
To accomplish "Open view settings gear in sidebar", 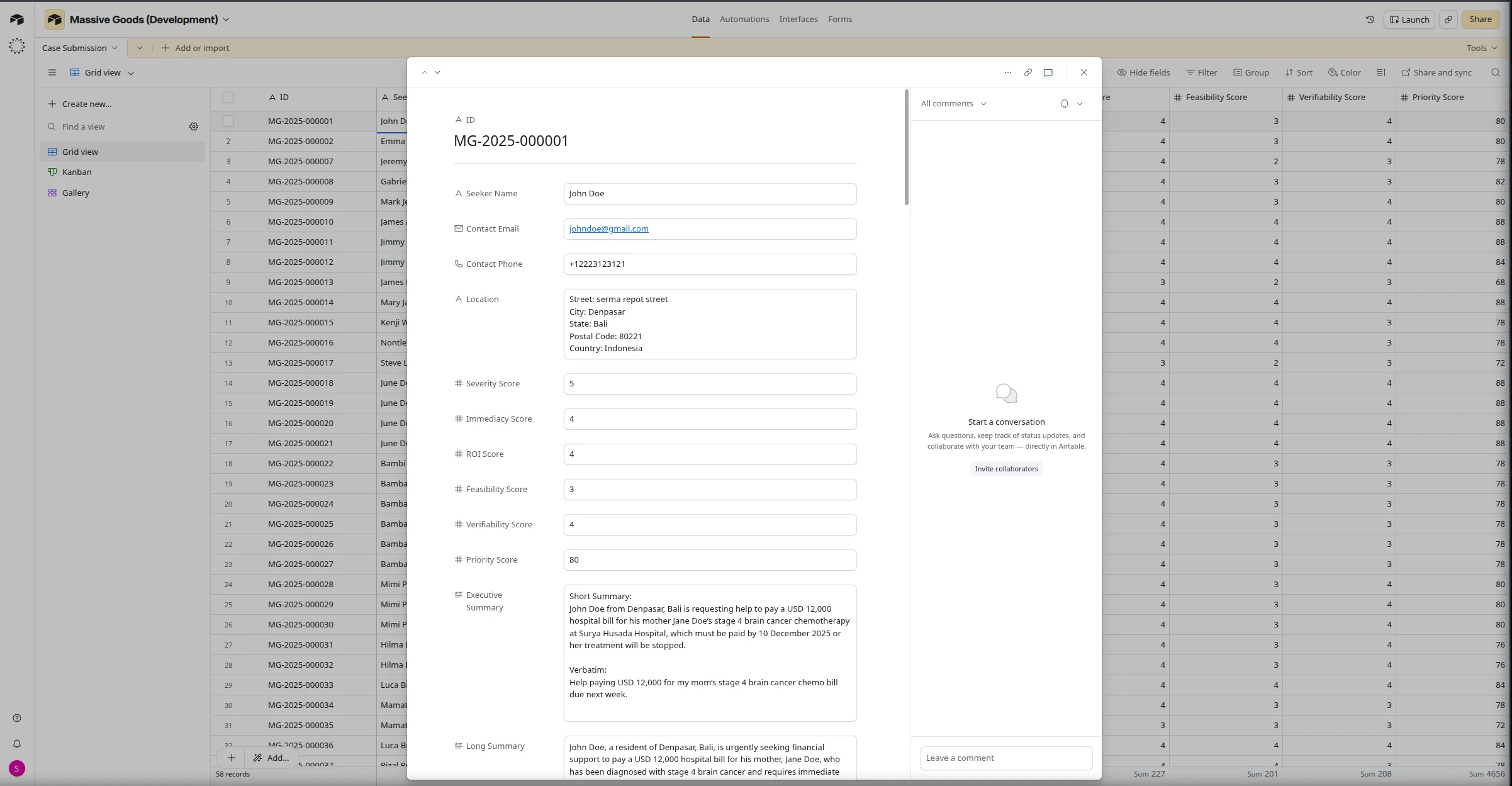I will coord(194,126).
